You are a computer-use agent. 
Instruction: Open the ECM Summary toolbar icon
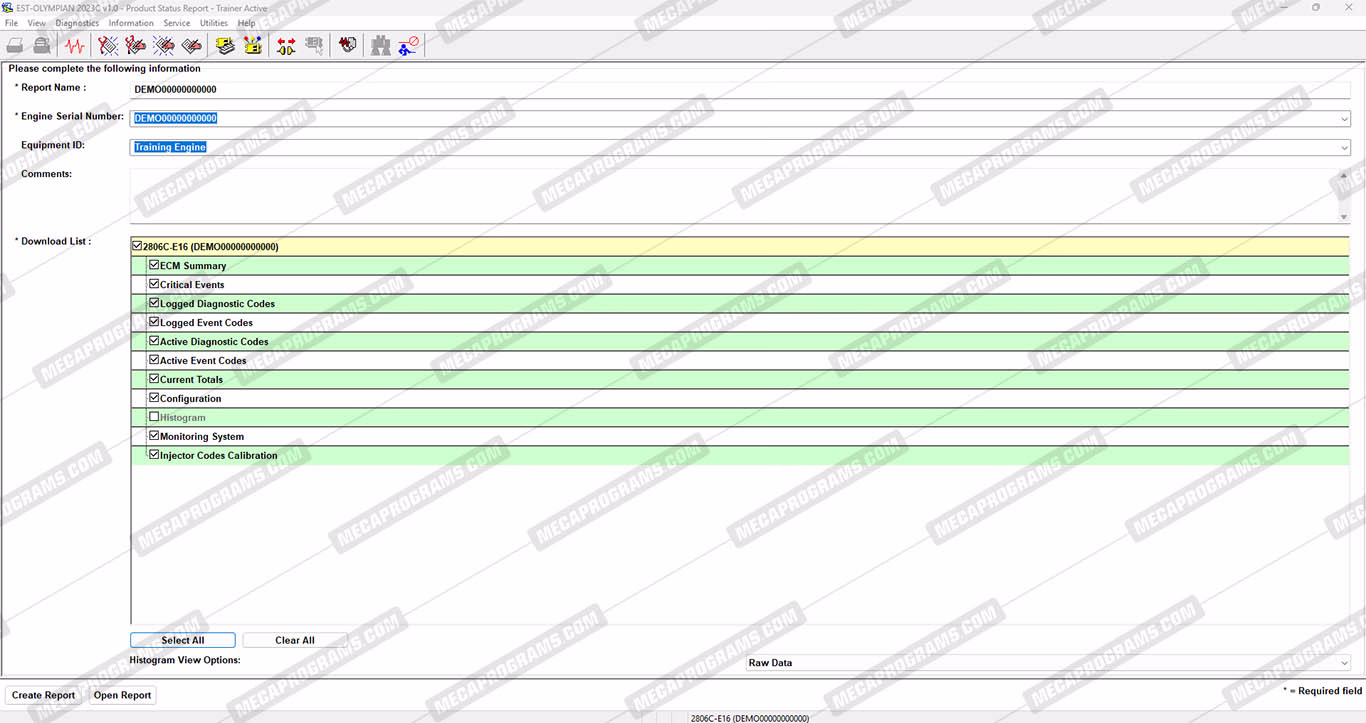click(225, 45)
